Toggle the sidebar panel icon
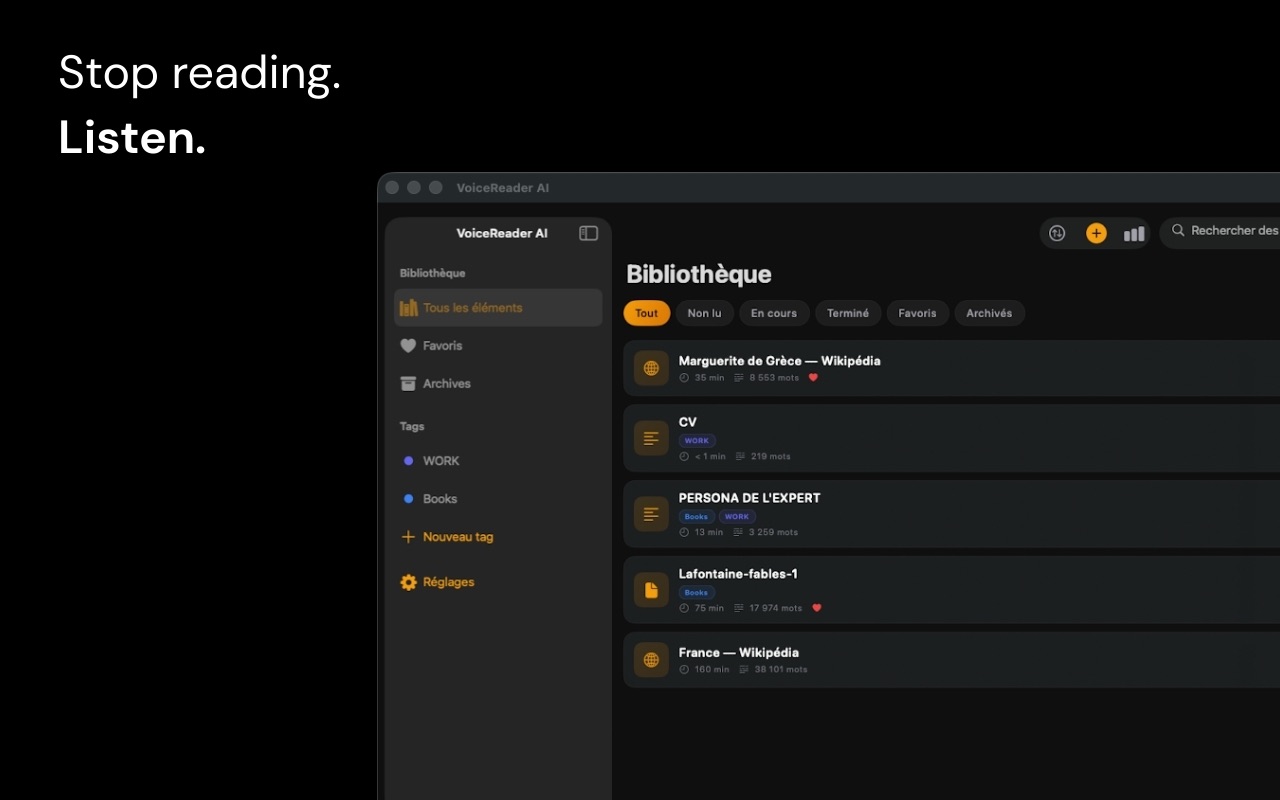 588,233
